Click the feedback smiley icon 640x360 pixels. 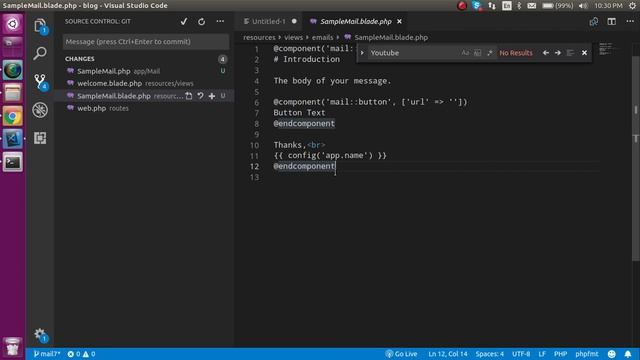click(611, 354)
